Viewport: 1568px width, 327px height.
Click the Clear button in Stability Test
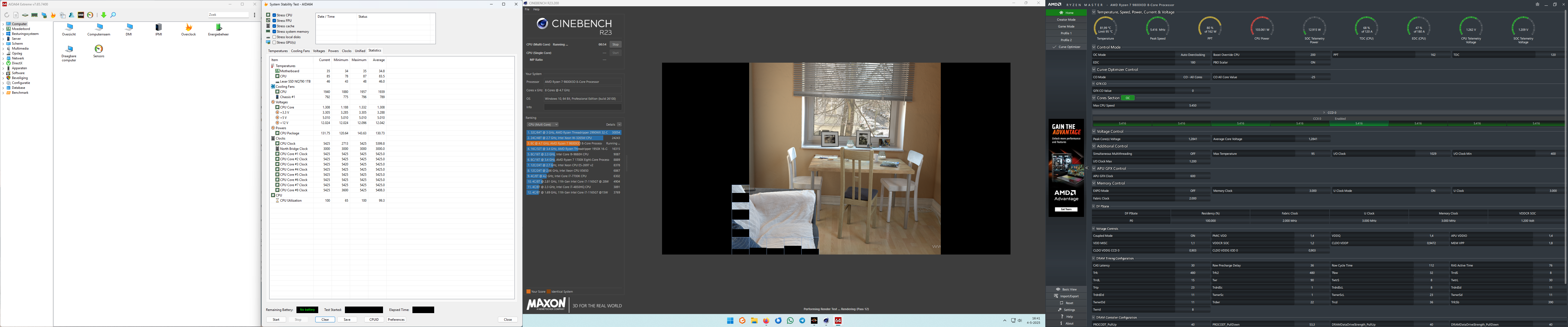pyautogui.click(x=325, y=319)
